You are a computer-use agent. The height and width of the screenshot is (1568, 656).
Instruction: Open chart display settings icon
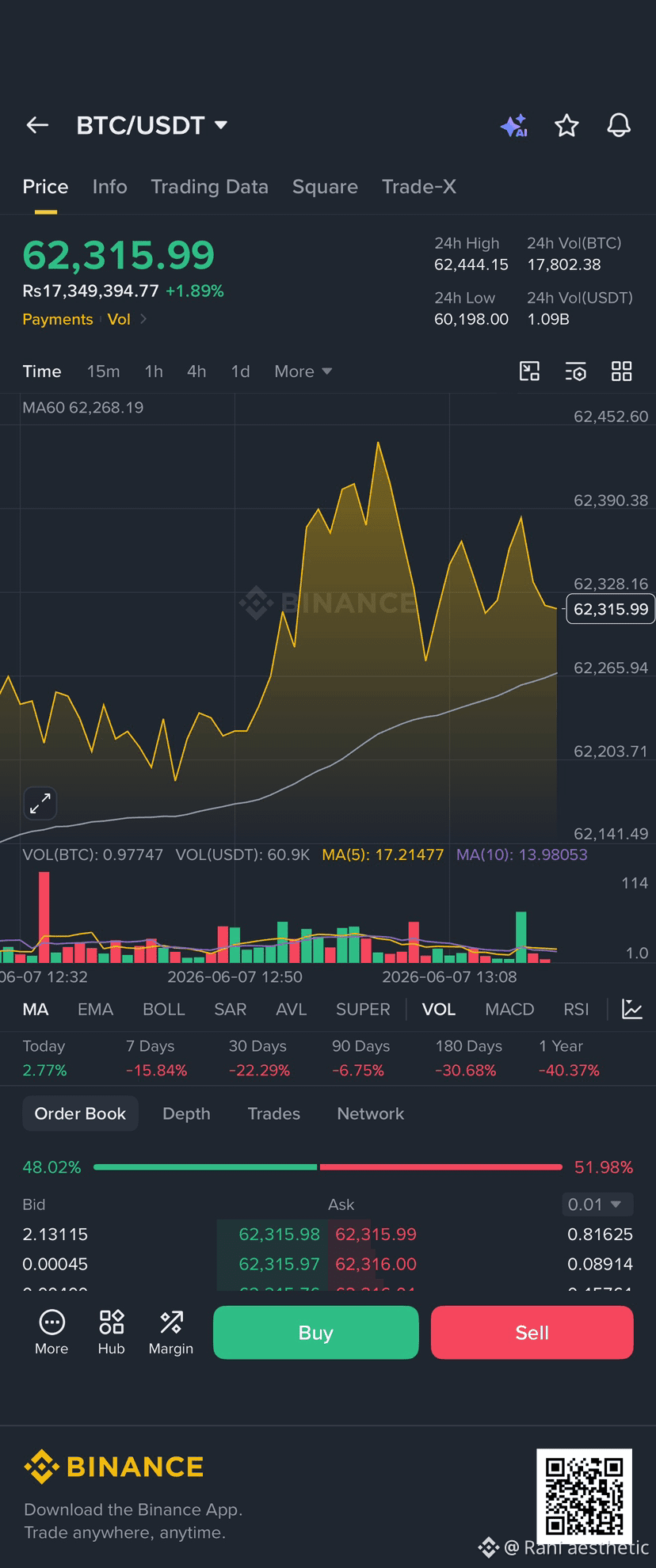pos(575,371)
